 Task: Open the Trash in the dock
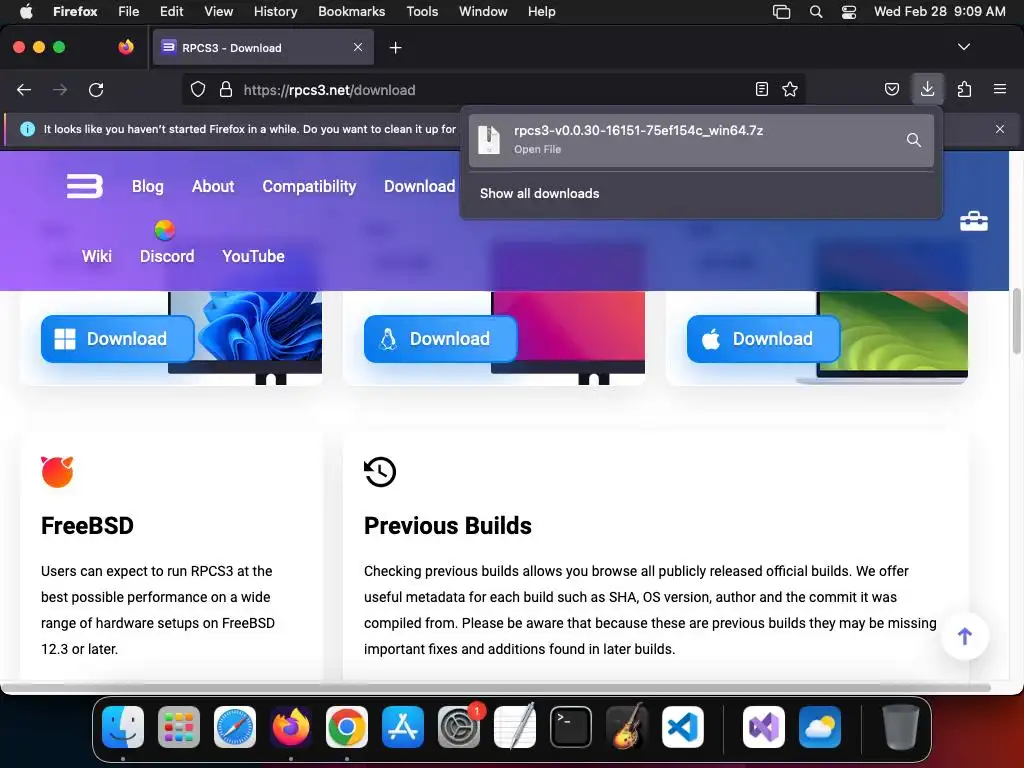click(901, 727)
